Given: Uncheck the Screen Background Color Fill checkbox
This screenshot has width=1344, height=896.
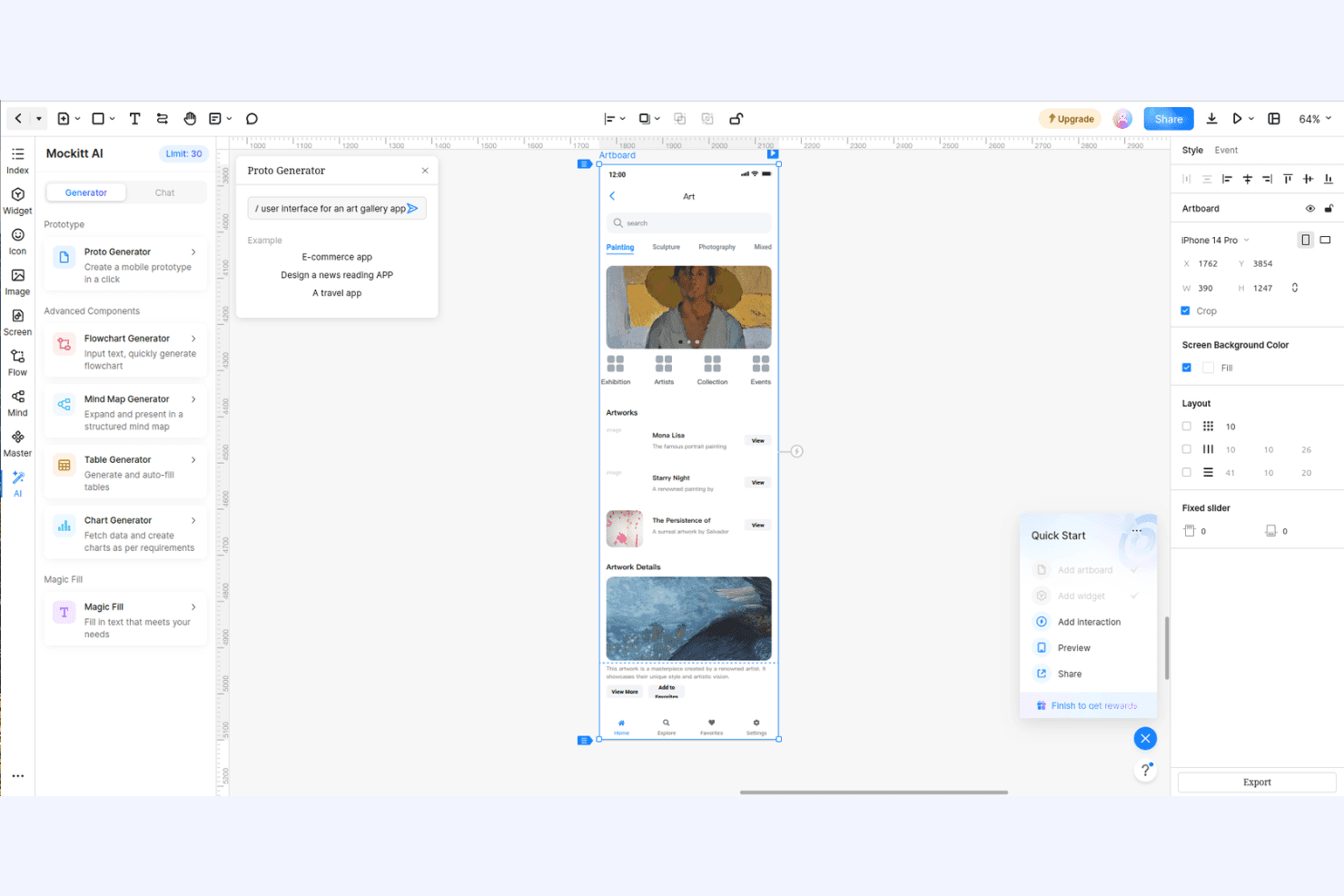Looking at the screenshot, I should pos(1186,368).
